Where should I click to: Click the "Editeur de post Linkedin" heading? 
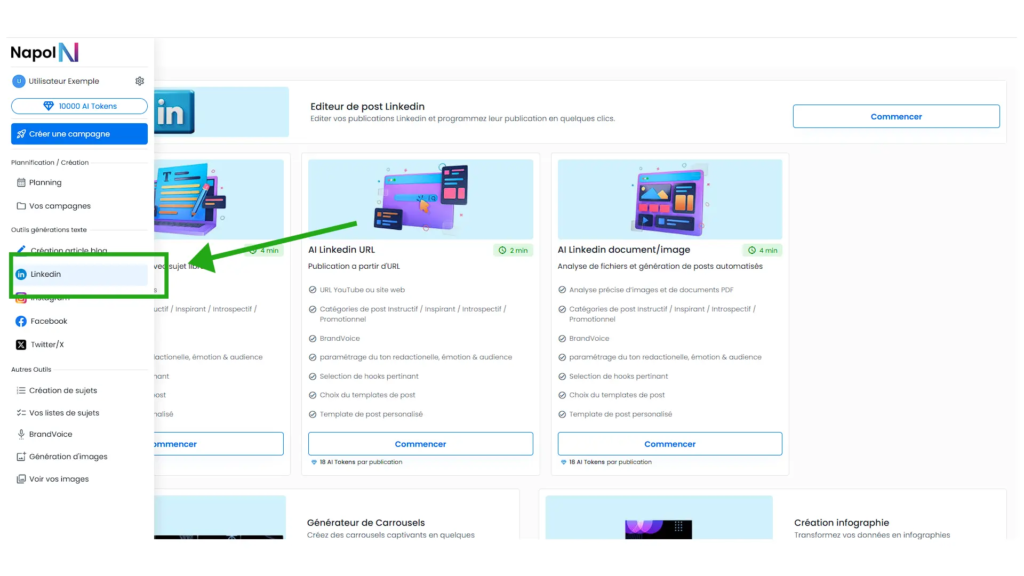coord(367,106)
